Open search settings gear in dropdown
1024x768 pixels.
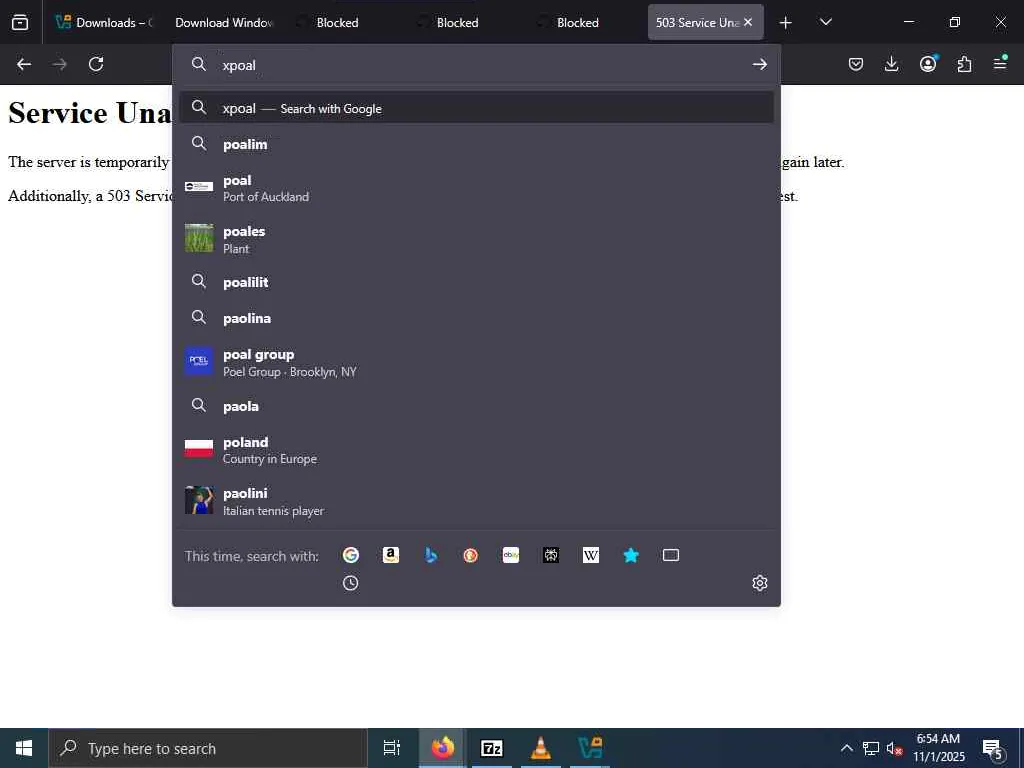(760, 583)
